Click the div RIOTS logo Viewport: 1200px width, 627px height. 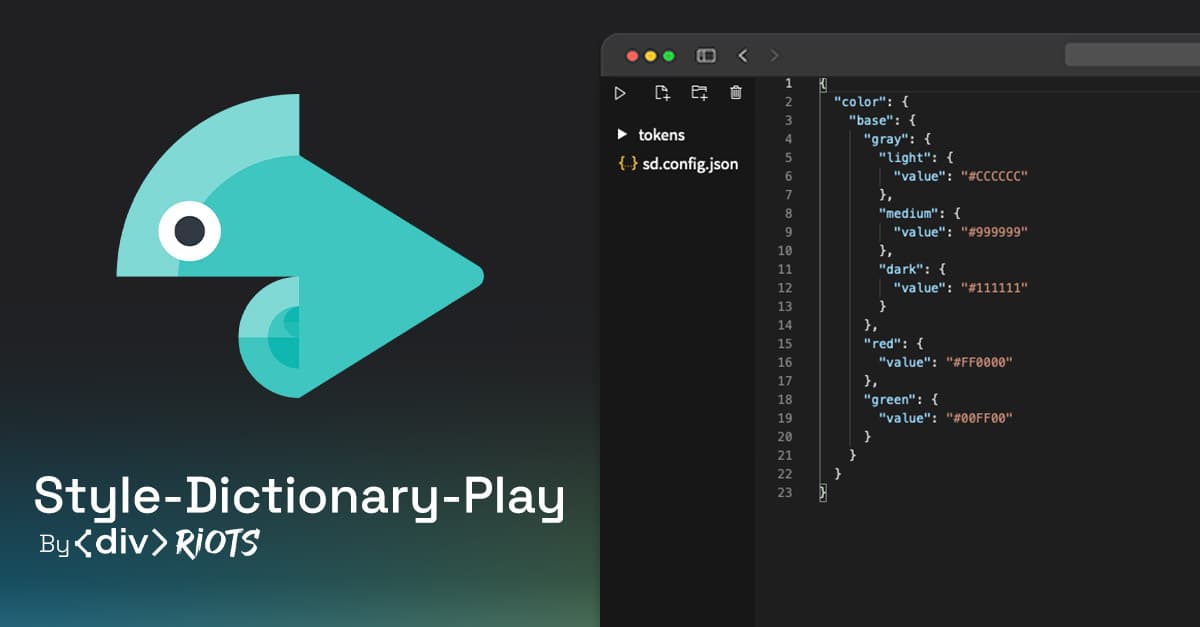[x=167, y=544]
